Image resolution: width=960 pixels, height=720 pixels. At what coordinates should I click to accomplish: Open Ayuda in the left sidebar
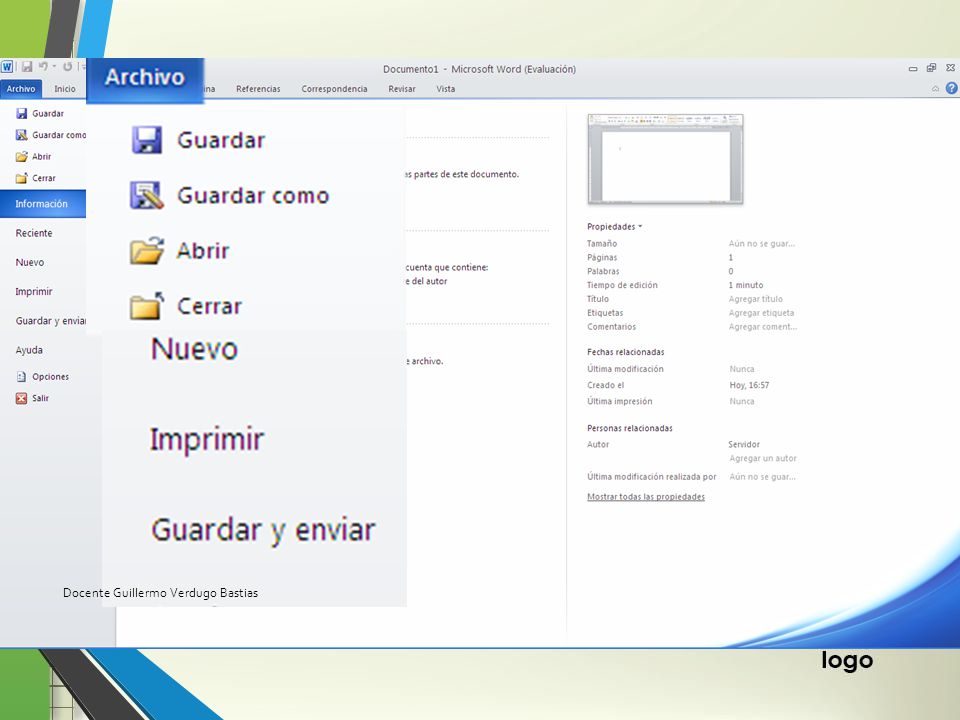pos(29,350)
